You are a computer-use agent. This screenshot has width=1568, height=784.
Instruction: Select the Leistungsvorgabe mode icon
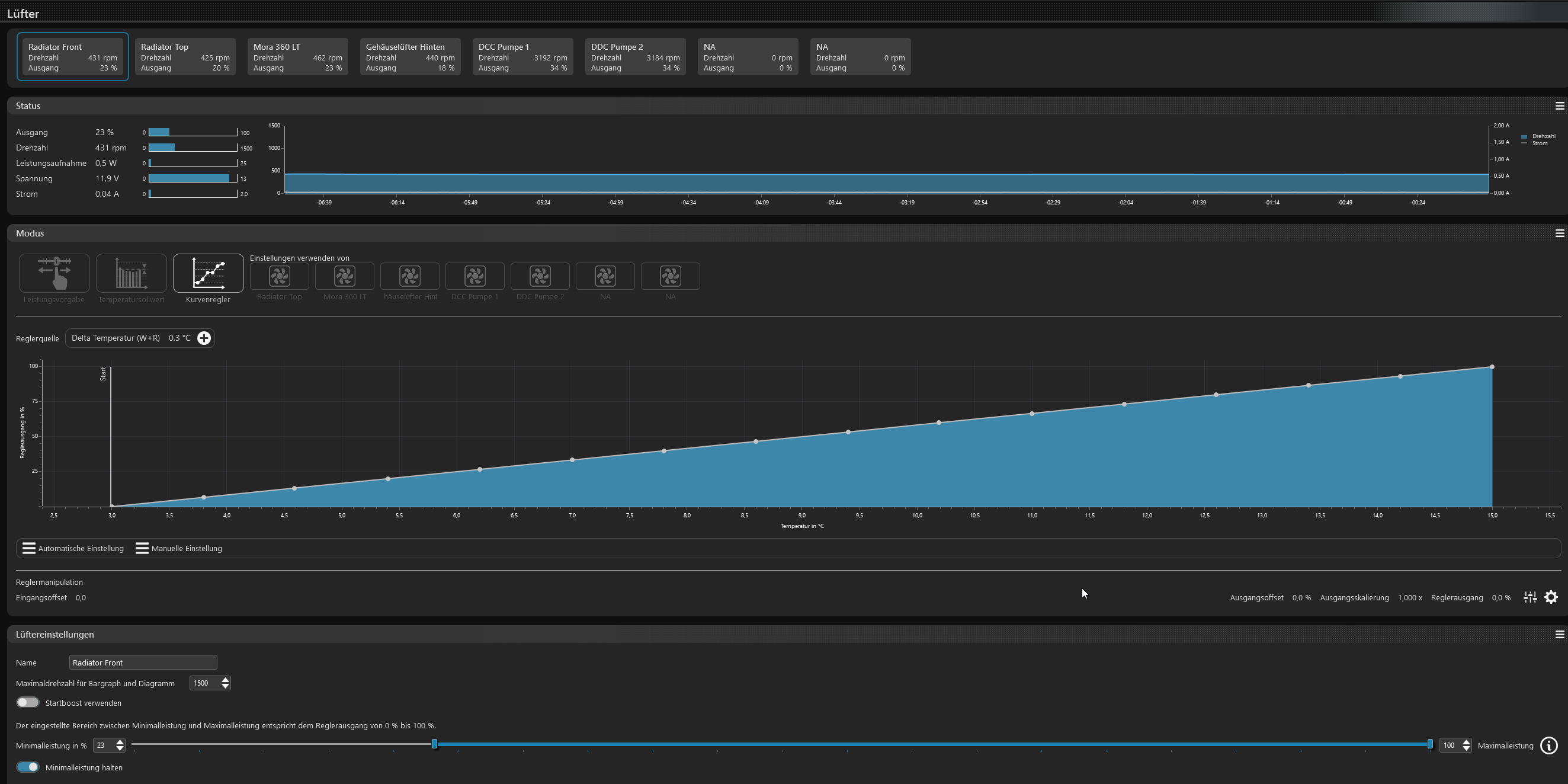54,273
